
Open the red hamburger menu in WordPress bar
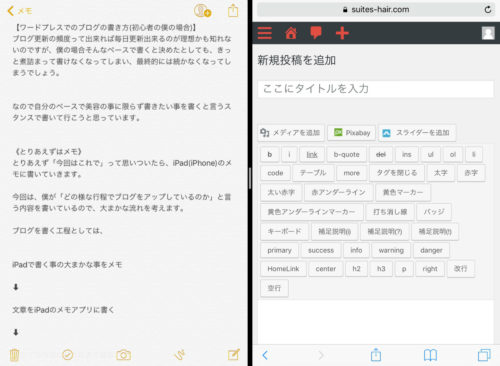(265, 33)
